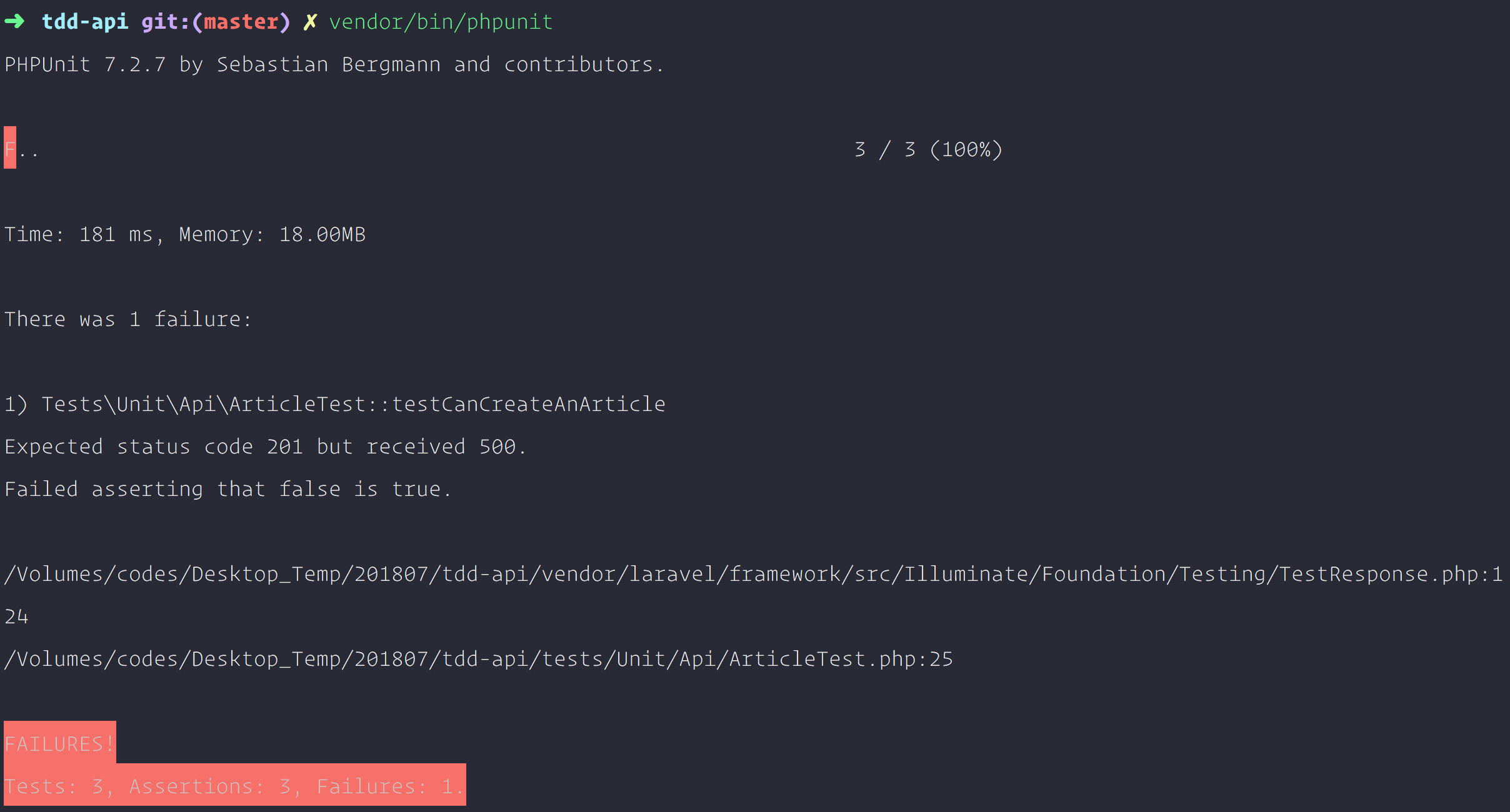Click the PHPUnit 7.2.7 version line
The width and height of the screenshot is (1510, 812).
334,65
